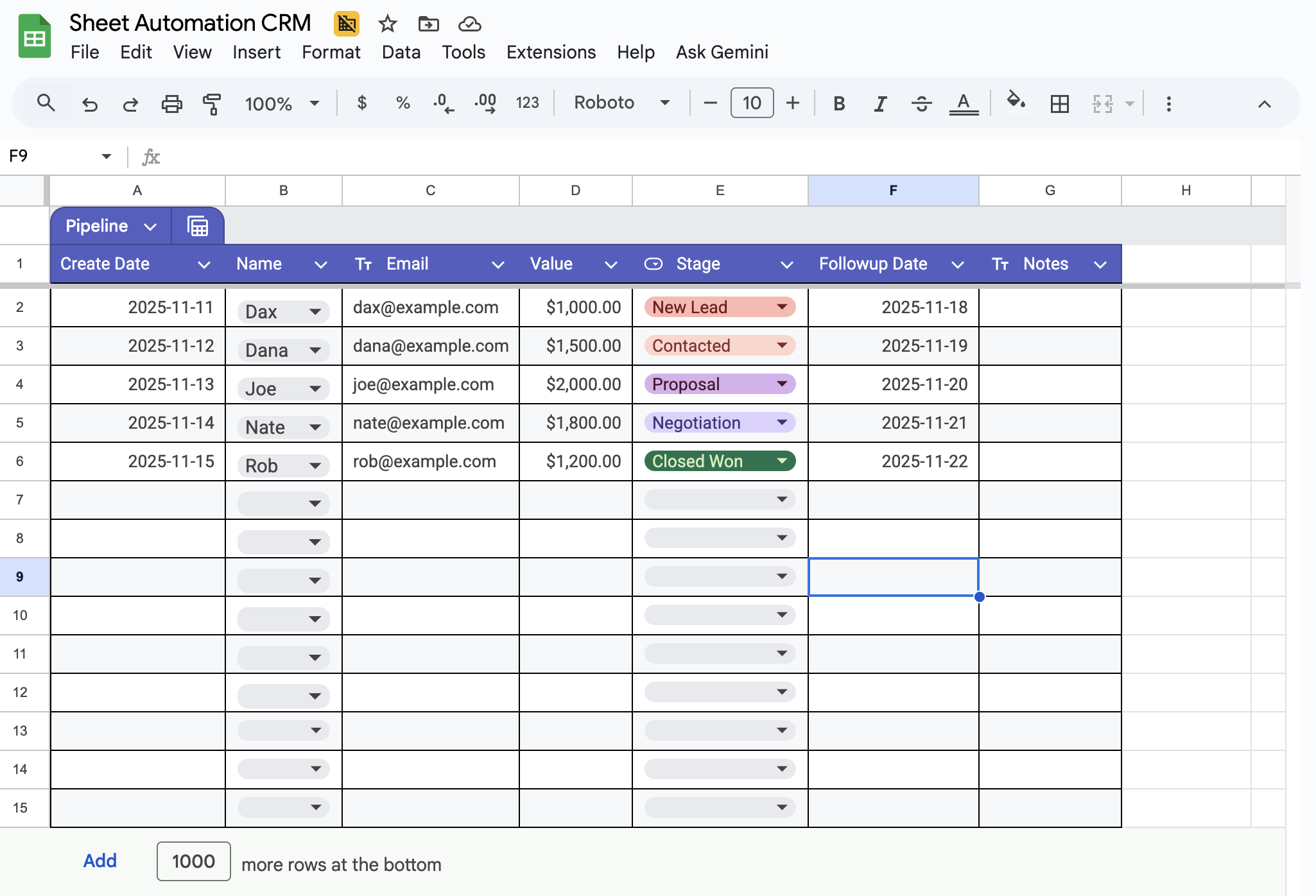Viewport: 1316px width, 896px height.
Task: Open the Pipeline table name dropdown
Action: (150, 227)
